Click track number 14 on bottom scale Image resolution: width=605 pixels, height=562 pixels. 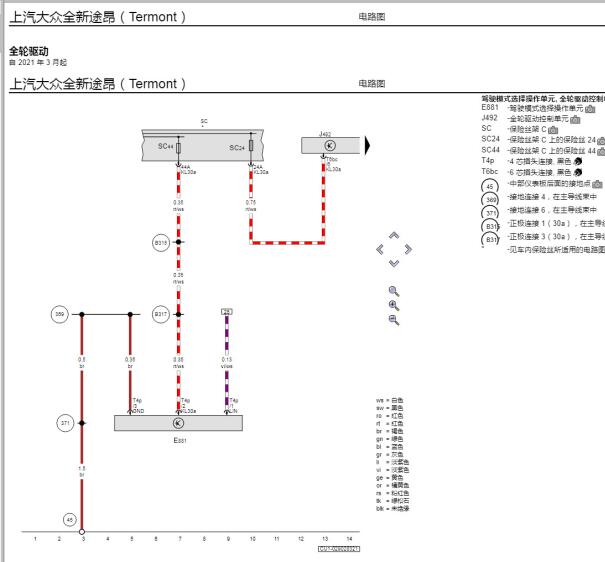pyautogui.click(x=349, y=539)
